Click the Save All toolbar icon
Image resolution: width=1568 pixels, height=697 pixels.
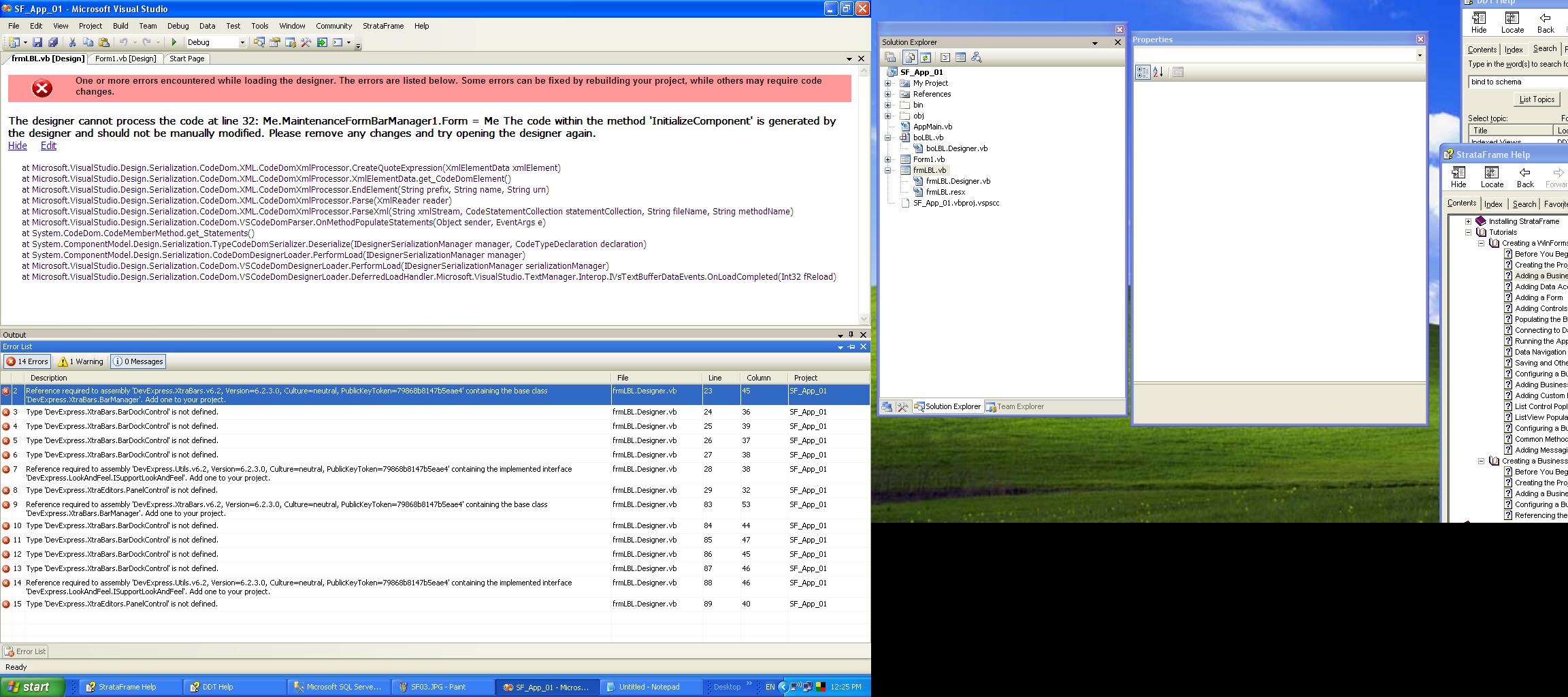tap(53, 42)
